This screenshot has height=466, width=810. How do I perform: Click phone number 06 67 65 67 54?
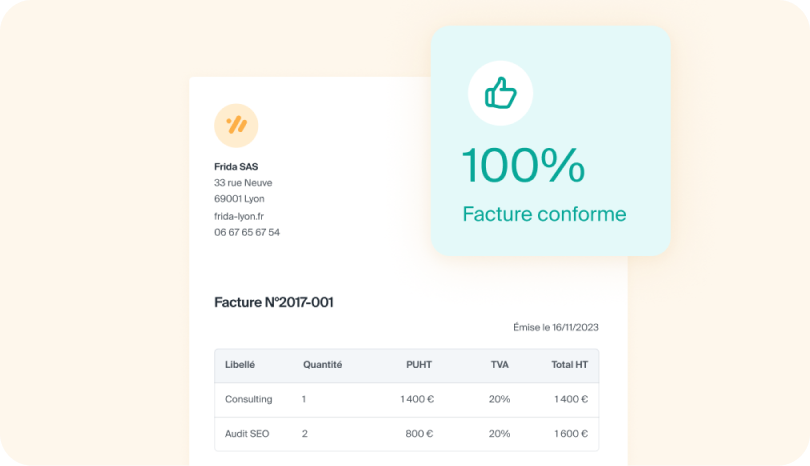tap(247, 232)
